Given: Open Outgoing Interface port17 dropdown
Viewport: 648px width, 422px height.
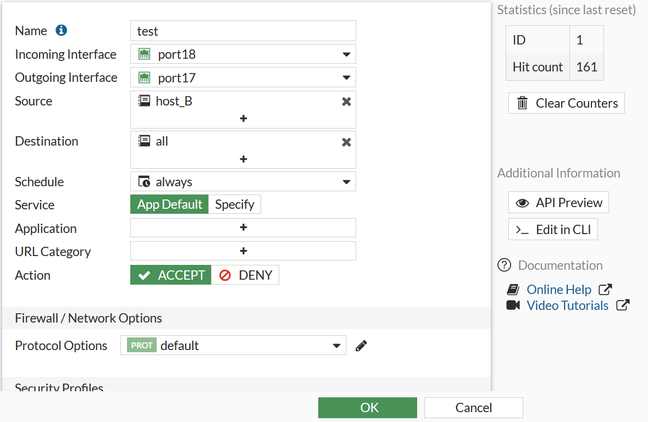Looking at the screenshot, I should pyautogui.click(x=243, y=77).
